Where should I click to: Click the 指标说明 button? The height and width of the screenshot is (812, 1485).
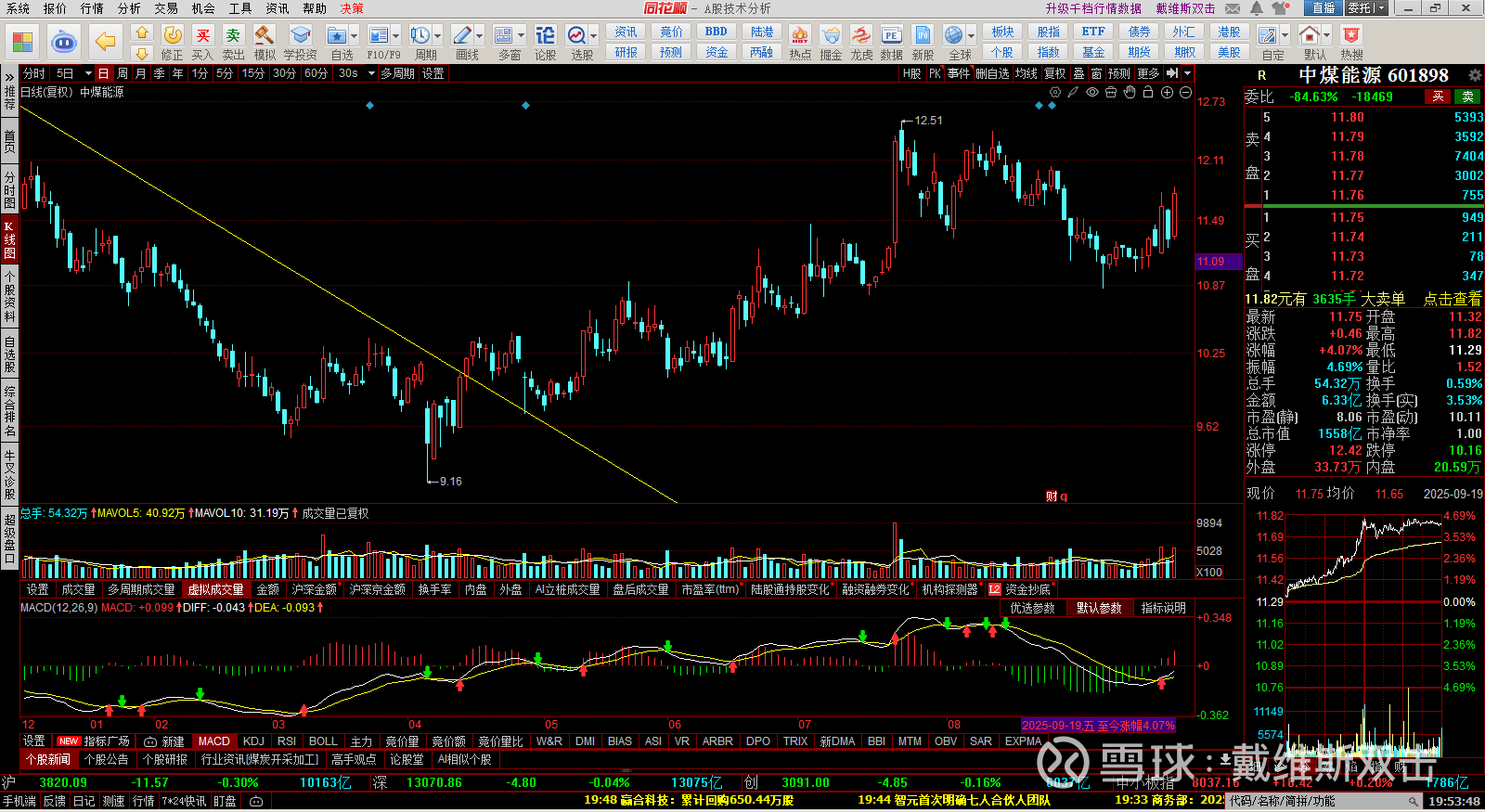pyautogui.click(x=1164, y=608)
